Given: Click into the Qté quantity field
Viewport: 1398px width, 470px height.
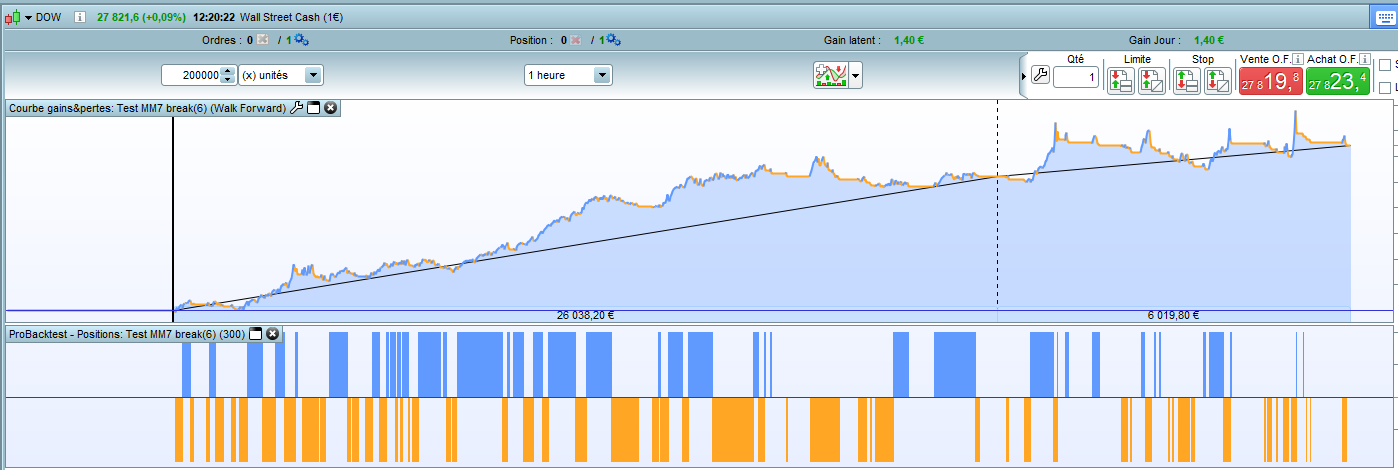Looking at the screenshot, I should pyautogui.click(x=1075, y=77).
